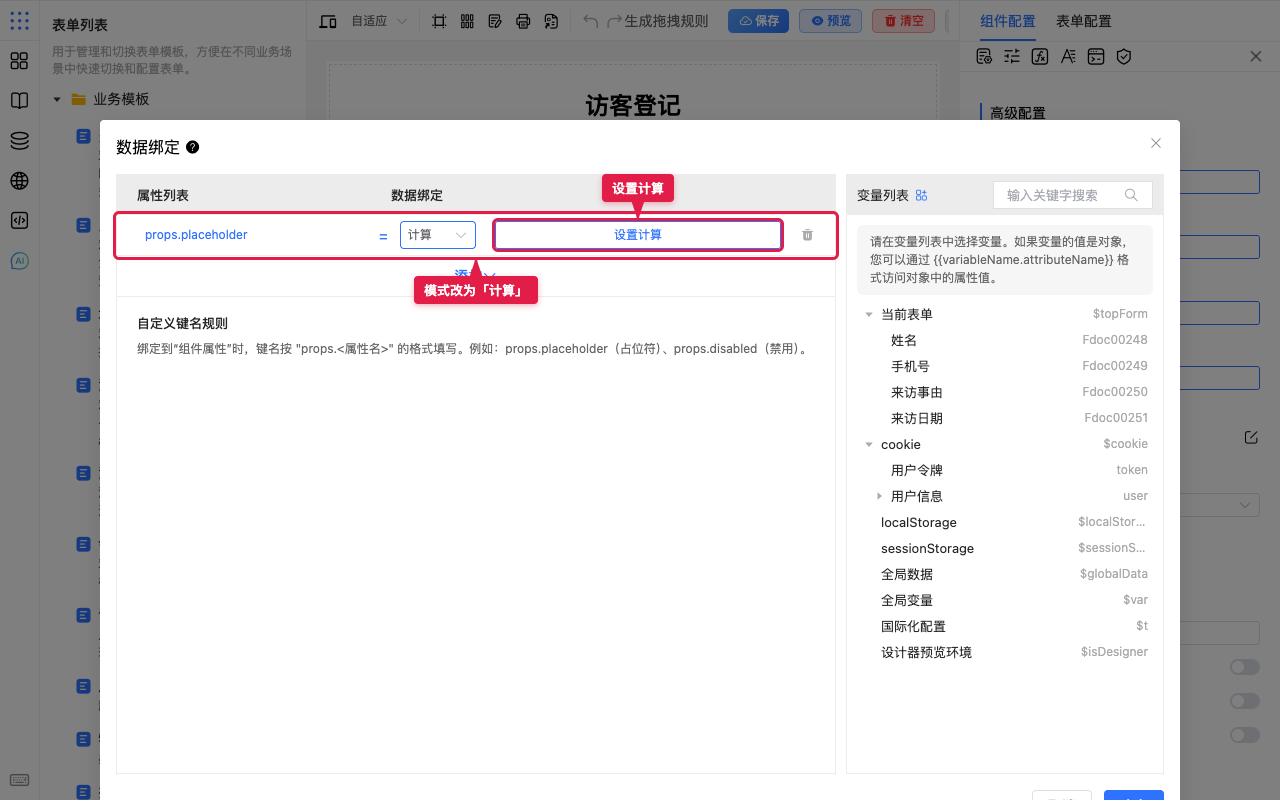Click the fx function icon in config panel
1280x800 pixels.
1040,57
